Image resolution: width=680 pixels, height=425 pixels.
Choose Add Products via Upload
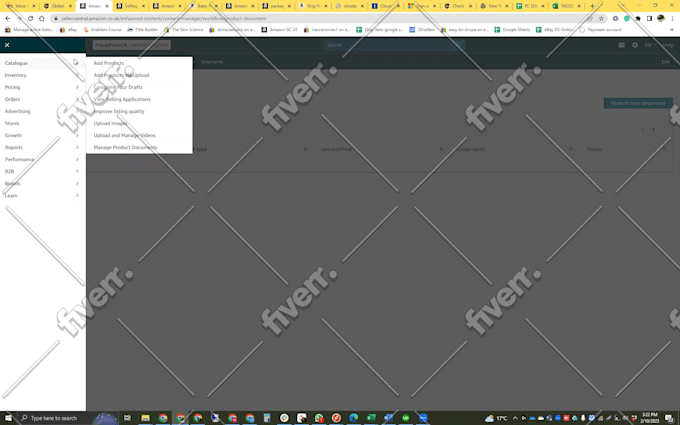pyautogui.click(x=121, y=75)
